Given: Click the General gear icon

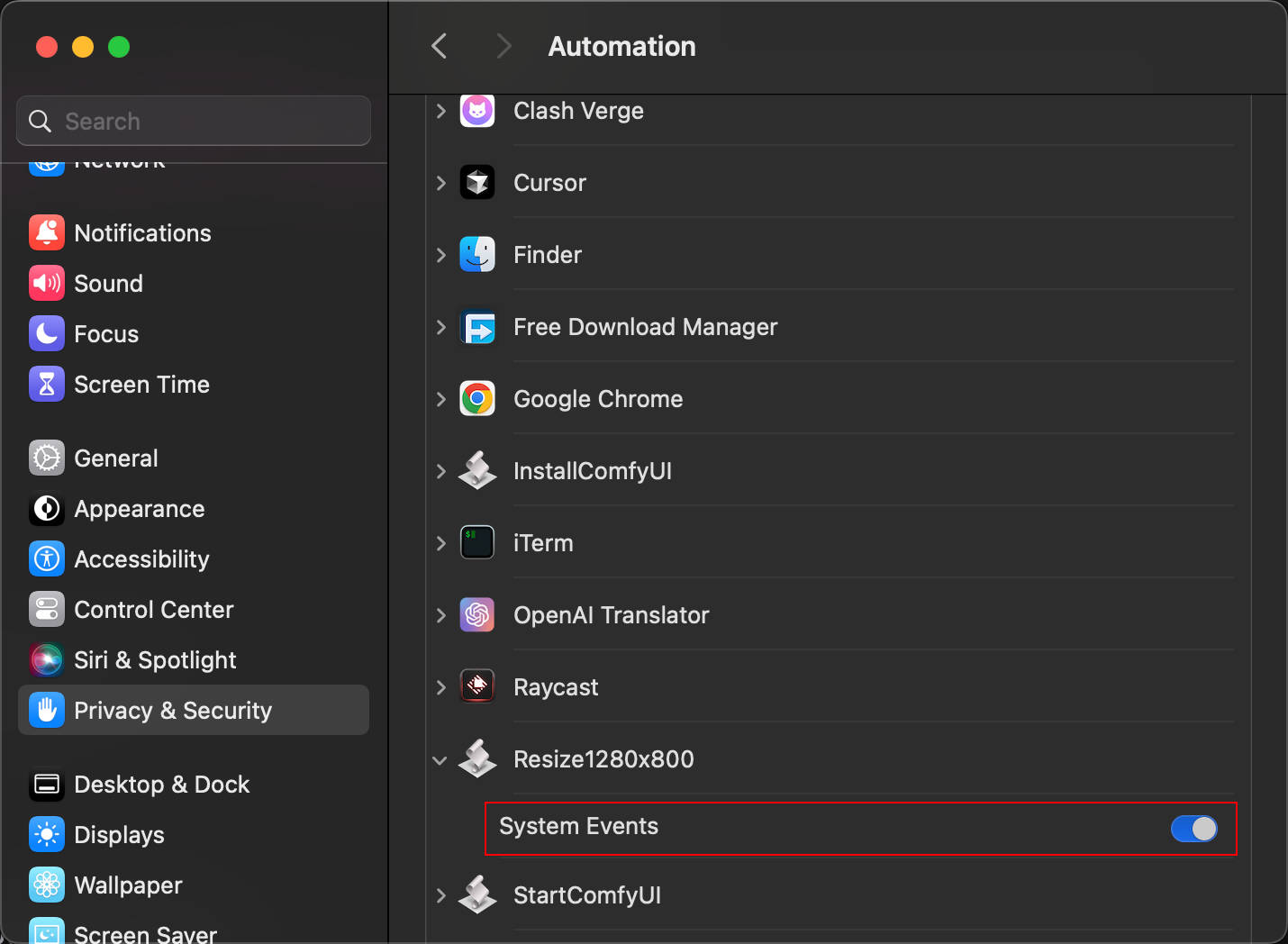Looking at the screenshot, I should pyautogui.click(x=47, y=458).
